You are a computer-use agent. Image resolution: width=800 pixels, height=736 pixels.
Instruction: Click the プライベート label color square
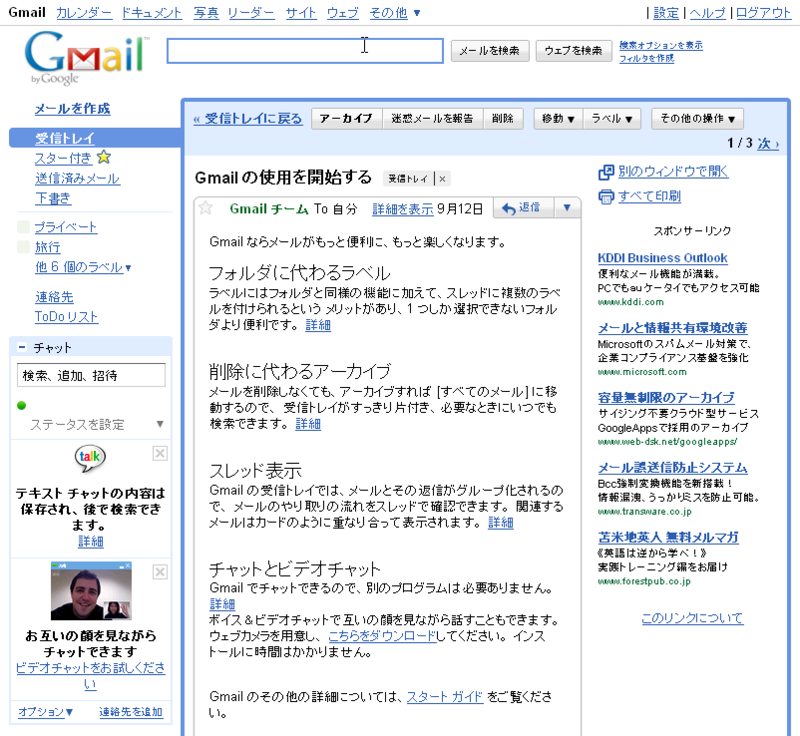point(23,227)
